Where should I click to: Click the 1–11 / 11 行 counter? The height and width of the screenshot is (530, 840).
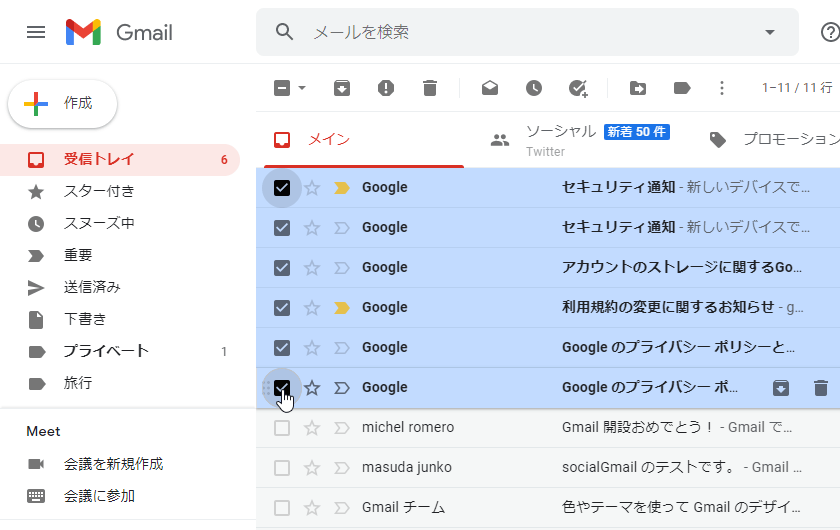pos(797,88)
